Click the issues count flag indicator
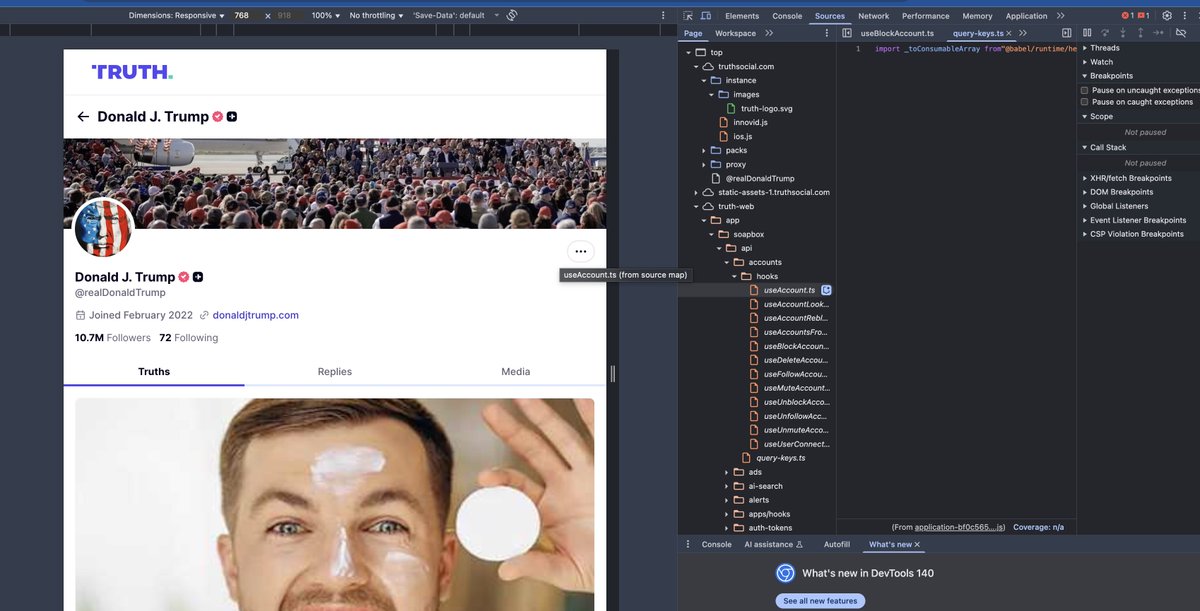This screenshot has height=611, width=1200. coord(1143,16)
